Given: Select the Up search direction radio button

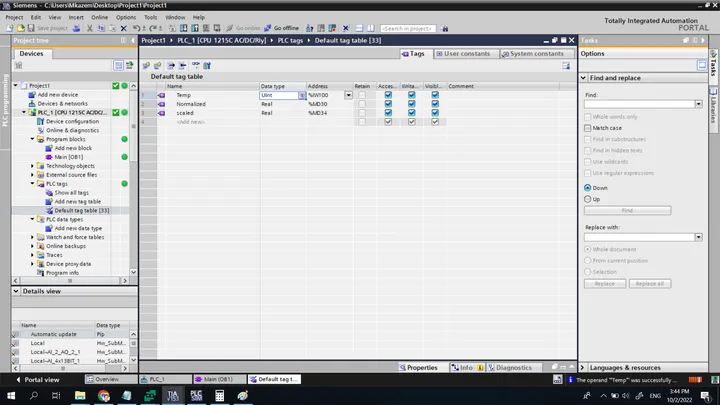Looking at the screenshot, I should 587,199.
